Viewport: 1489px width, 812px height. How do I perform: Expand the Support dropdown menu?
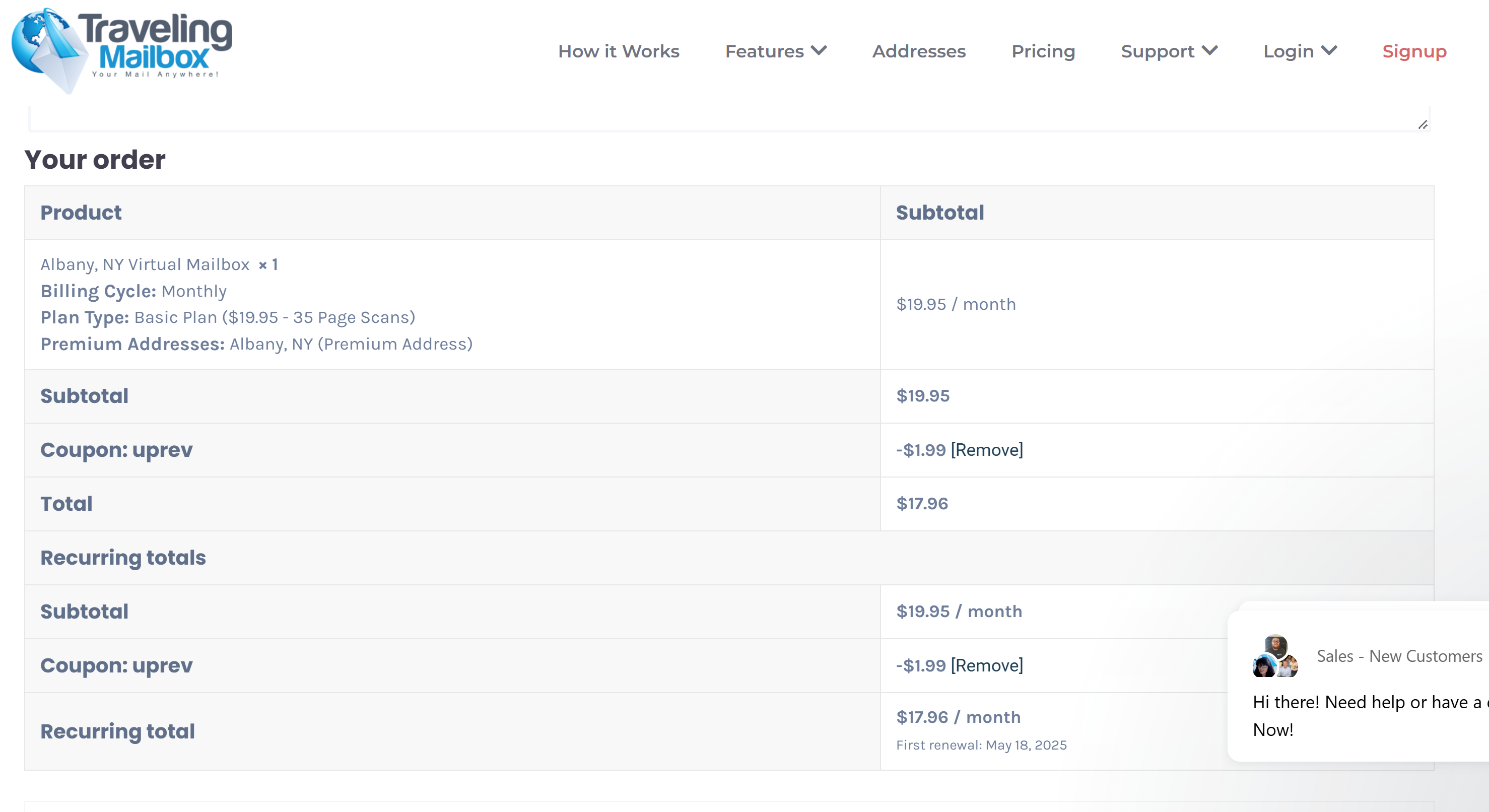tap(1169, 51)
